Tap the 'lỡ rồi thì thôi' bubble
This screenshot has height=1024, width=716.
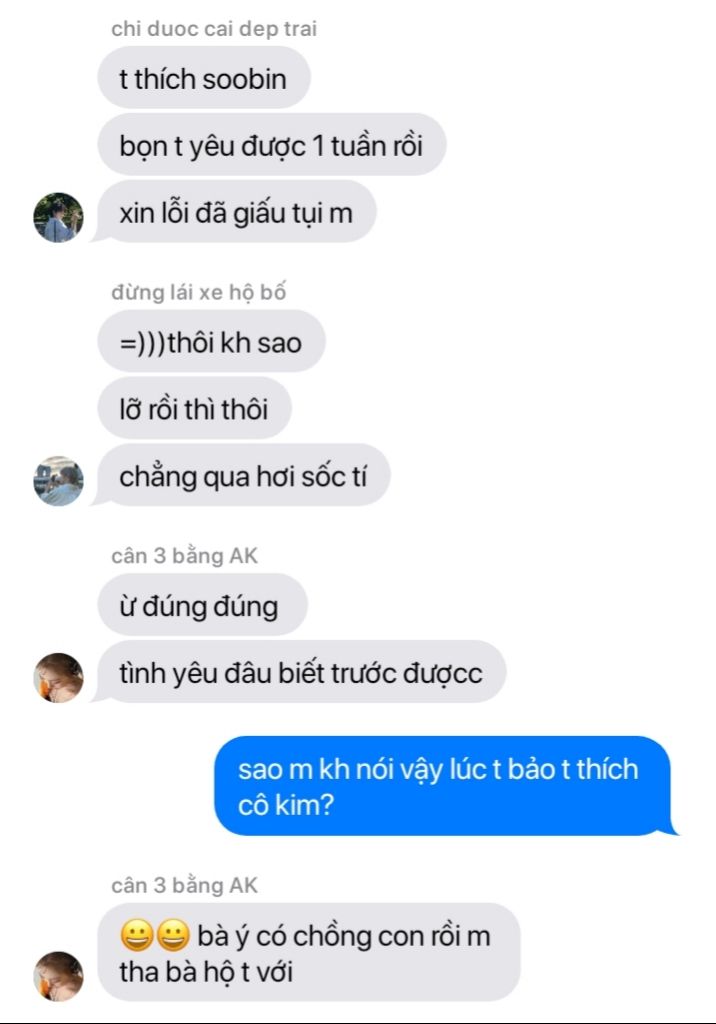(194, 409)
